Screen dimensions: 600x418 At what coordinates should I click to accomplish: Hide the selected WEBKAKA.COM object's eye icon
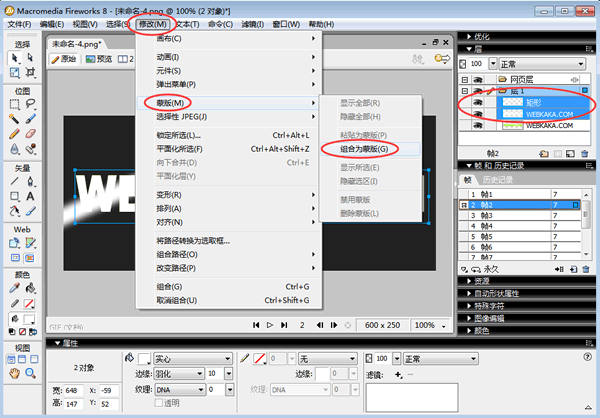478,114
